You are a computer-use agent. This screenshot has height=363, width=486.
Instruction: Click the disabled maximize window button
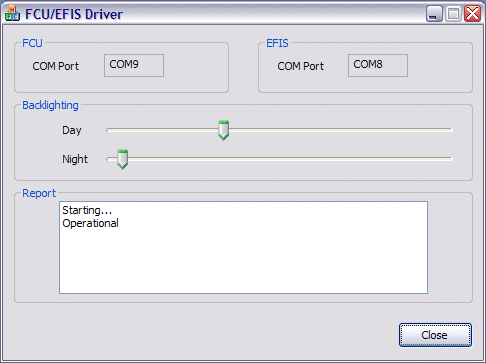(453, 14)
